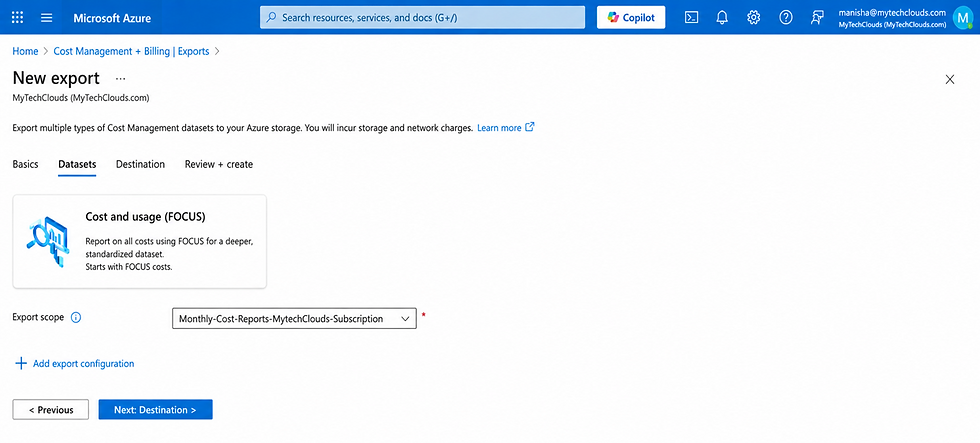Launch Cloud Shell from the header
This screenshot has width=980, height=443.
point(691,17)
